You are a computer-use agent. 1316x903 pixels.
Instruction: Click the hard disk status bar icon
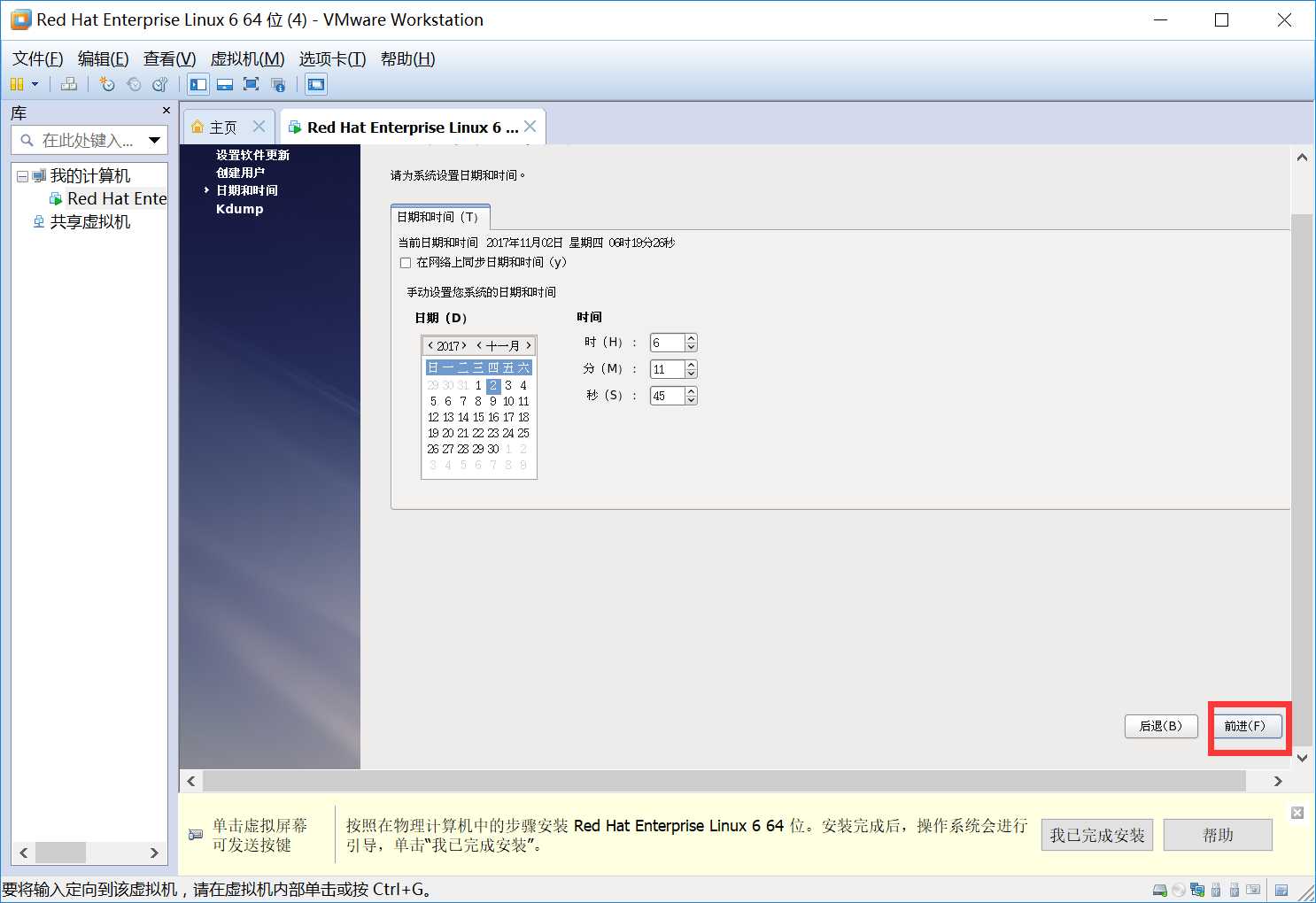pos(1160,890)
